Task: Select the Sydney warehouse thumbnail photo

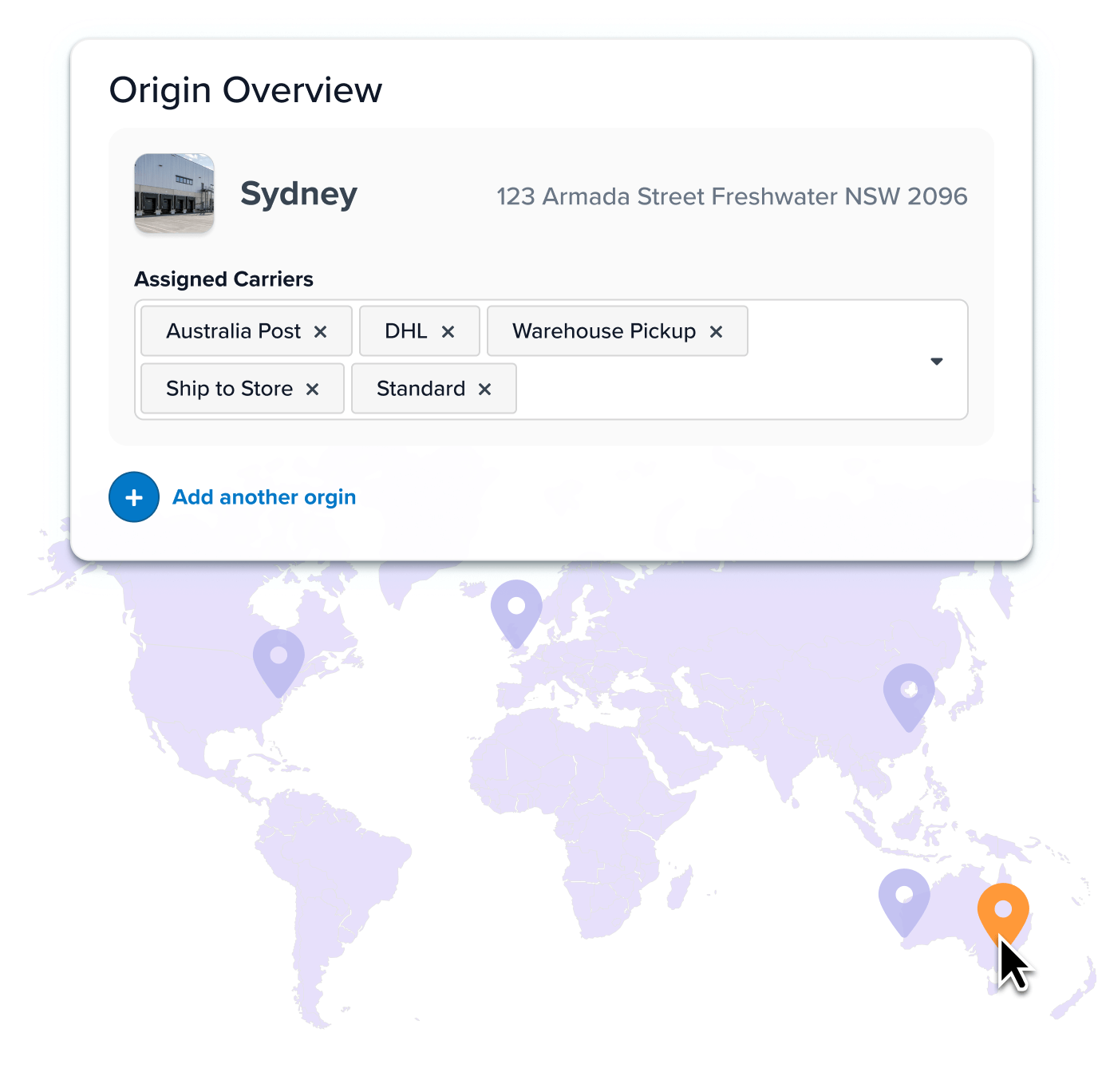Action: [x=174, y=193]
